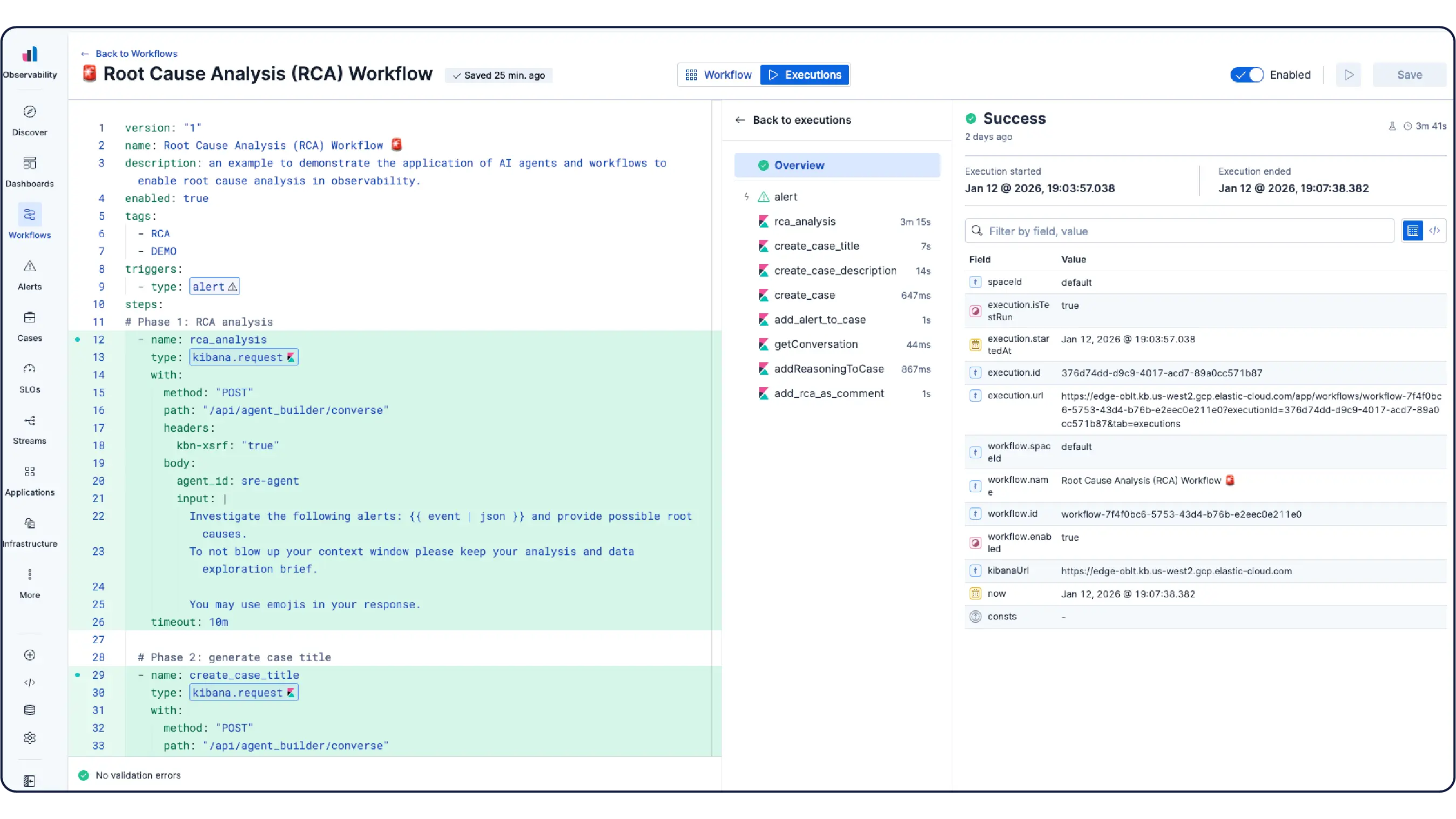This screenshot has width=1456, height=819.
Task: Switch to the Executions tab
Action: [805, 74]
